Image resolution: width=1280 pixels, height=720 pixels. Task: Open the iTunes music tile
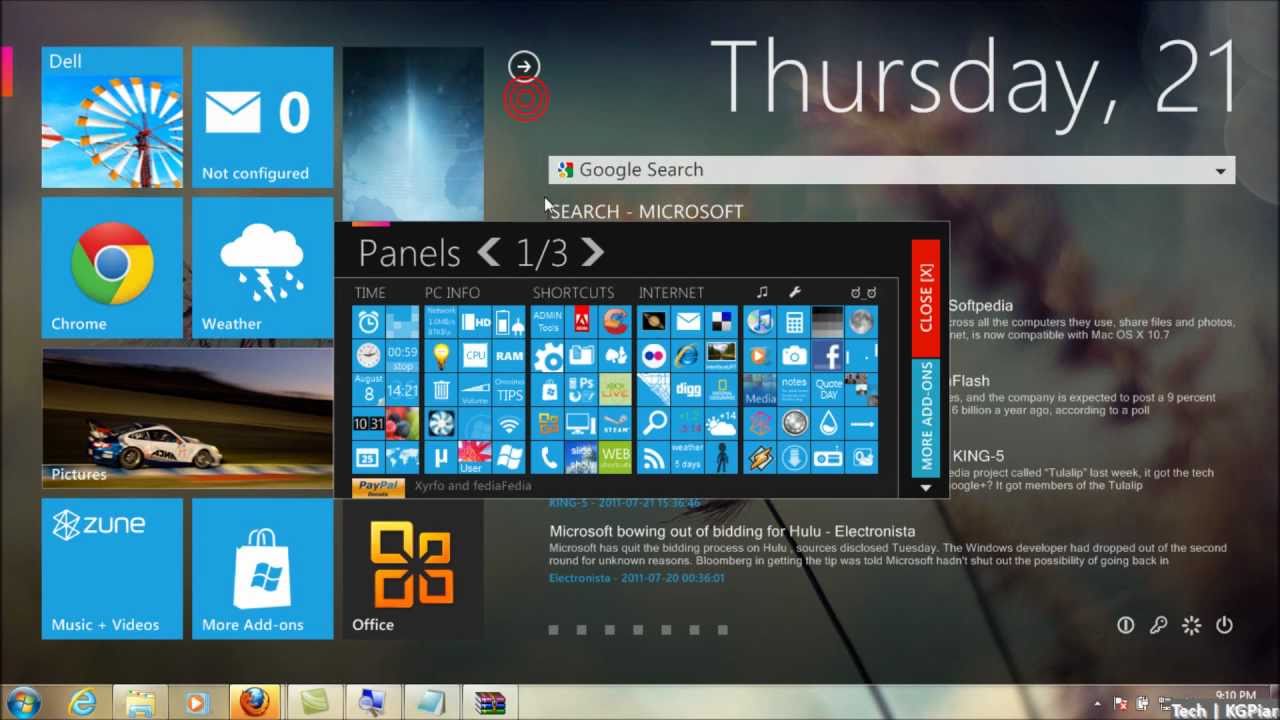(760, 321)
